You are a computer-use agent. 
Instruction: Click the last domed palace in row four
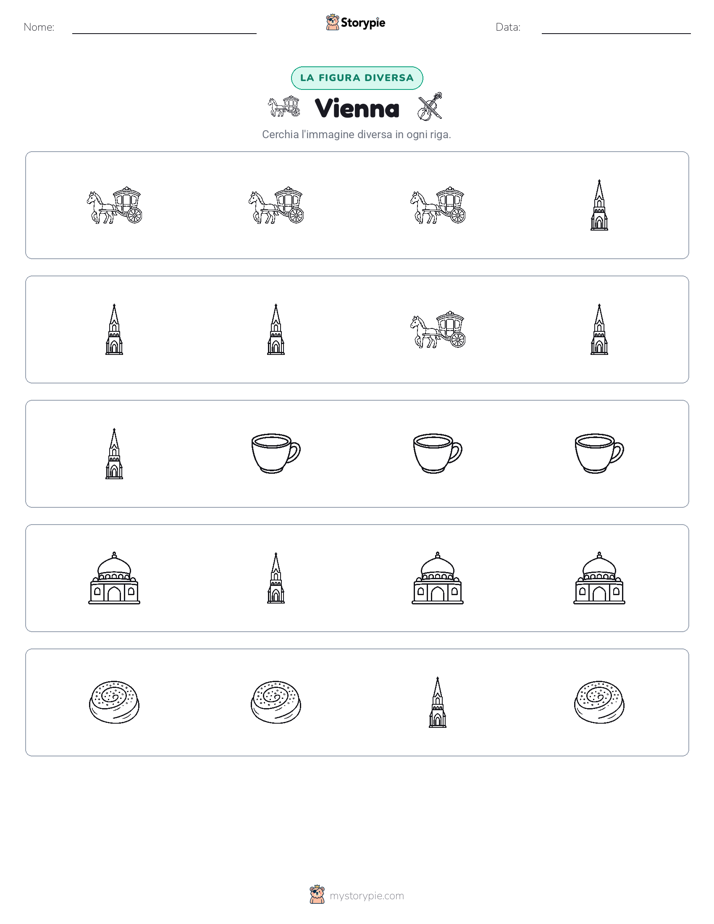click(x=599, y=578)
